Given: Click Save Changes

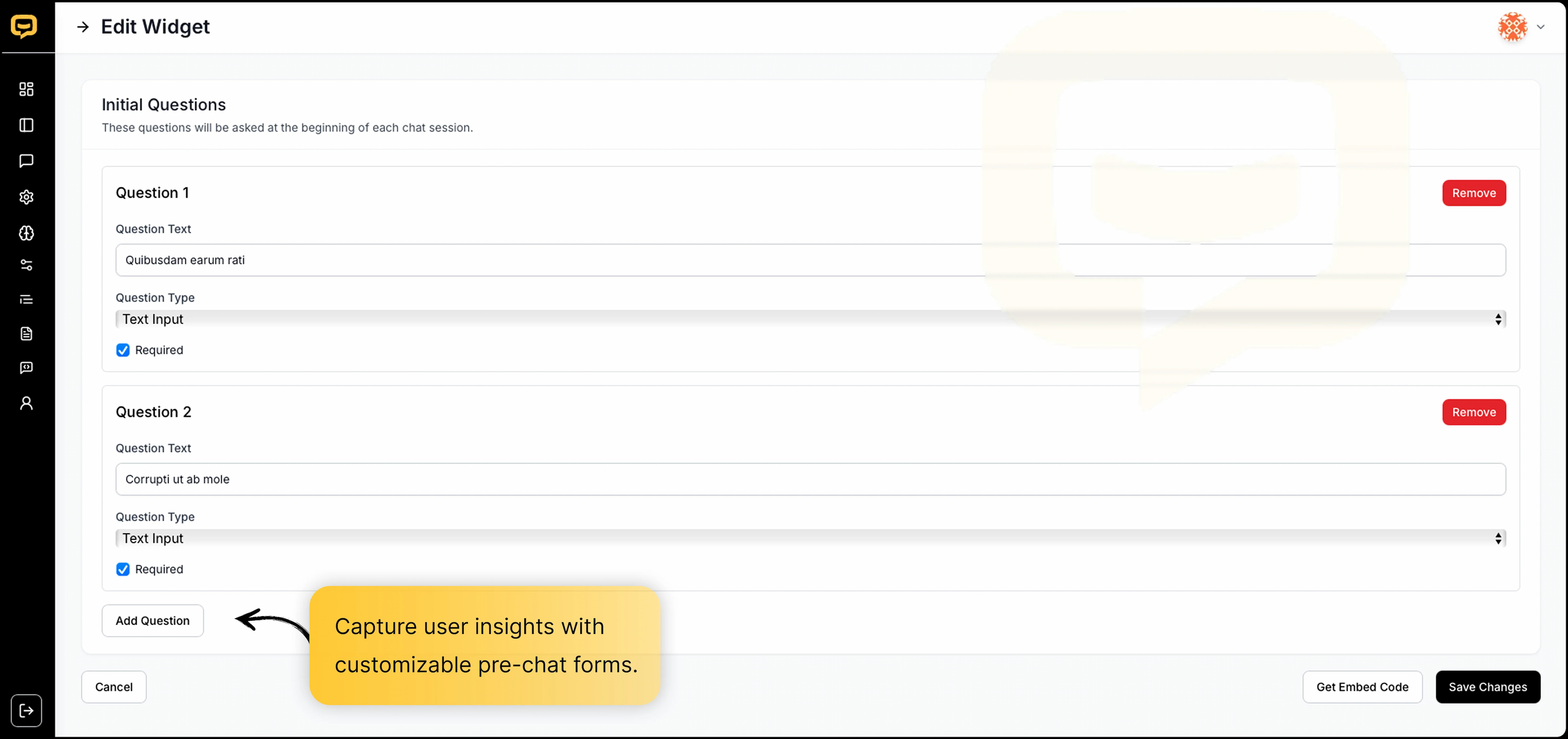Looking at the screenshot, I should pos(1488,687).
